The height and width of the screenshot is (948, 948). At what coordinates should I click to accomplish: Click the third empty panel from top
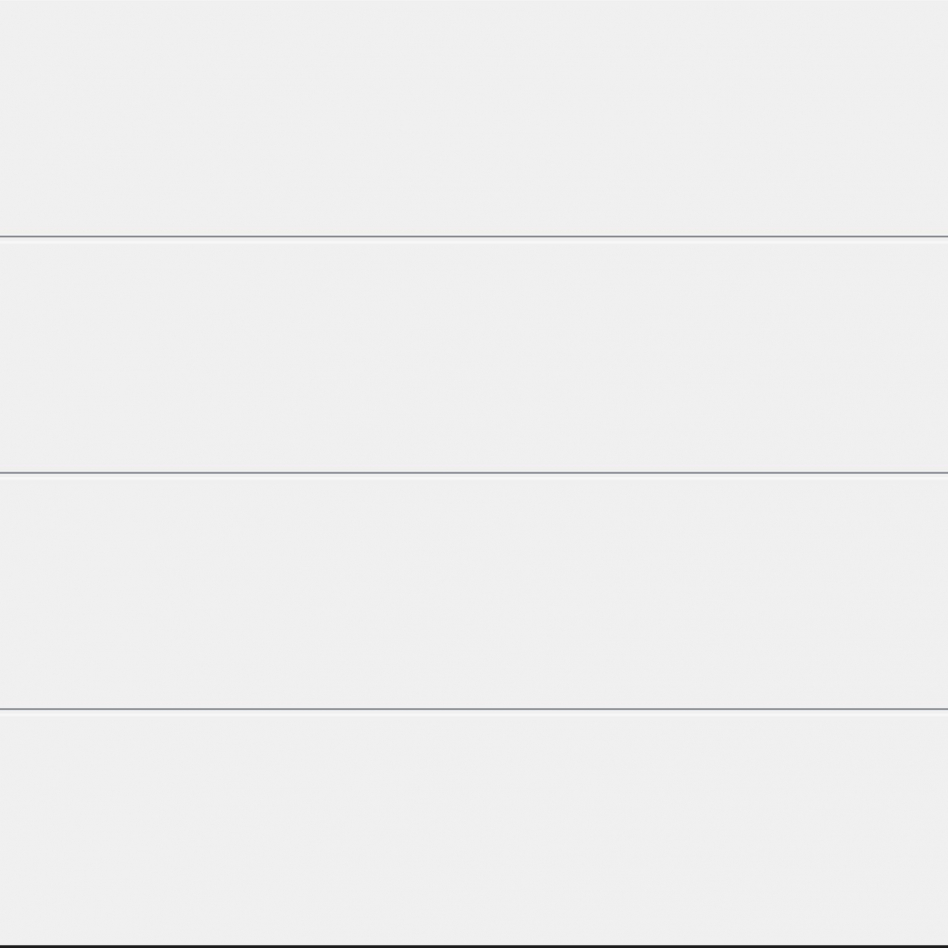pyautogui.click(x=474, y=591)
